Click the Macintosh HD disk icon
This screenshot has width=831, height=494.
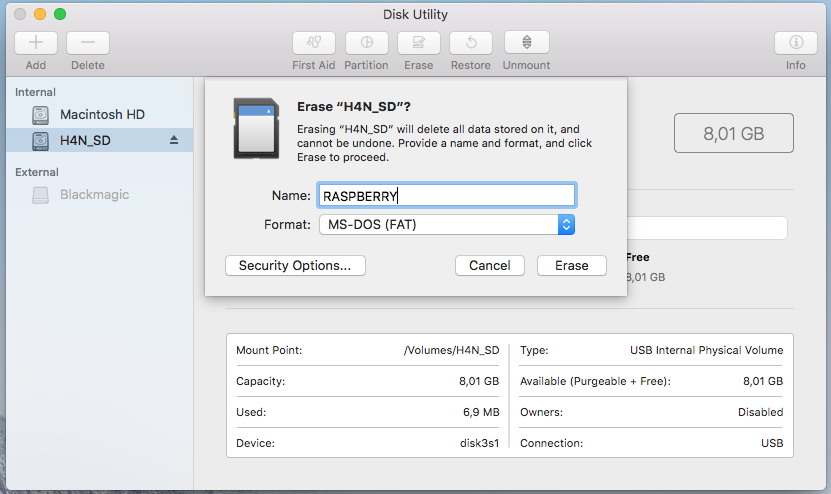[40, 114]
